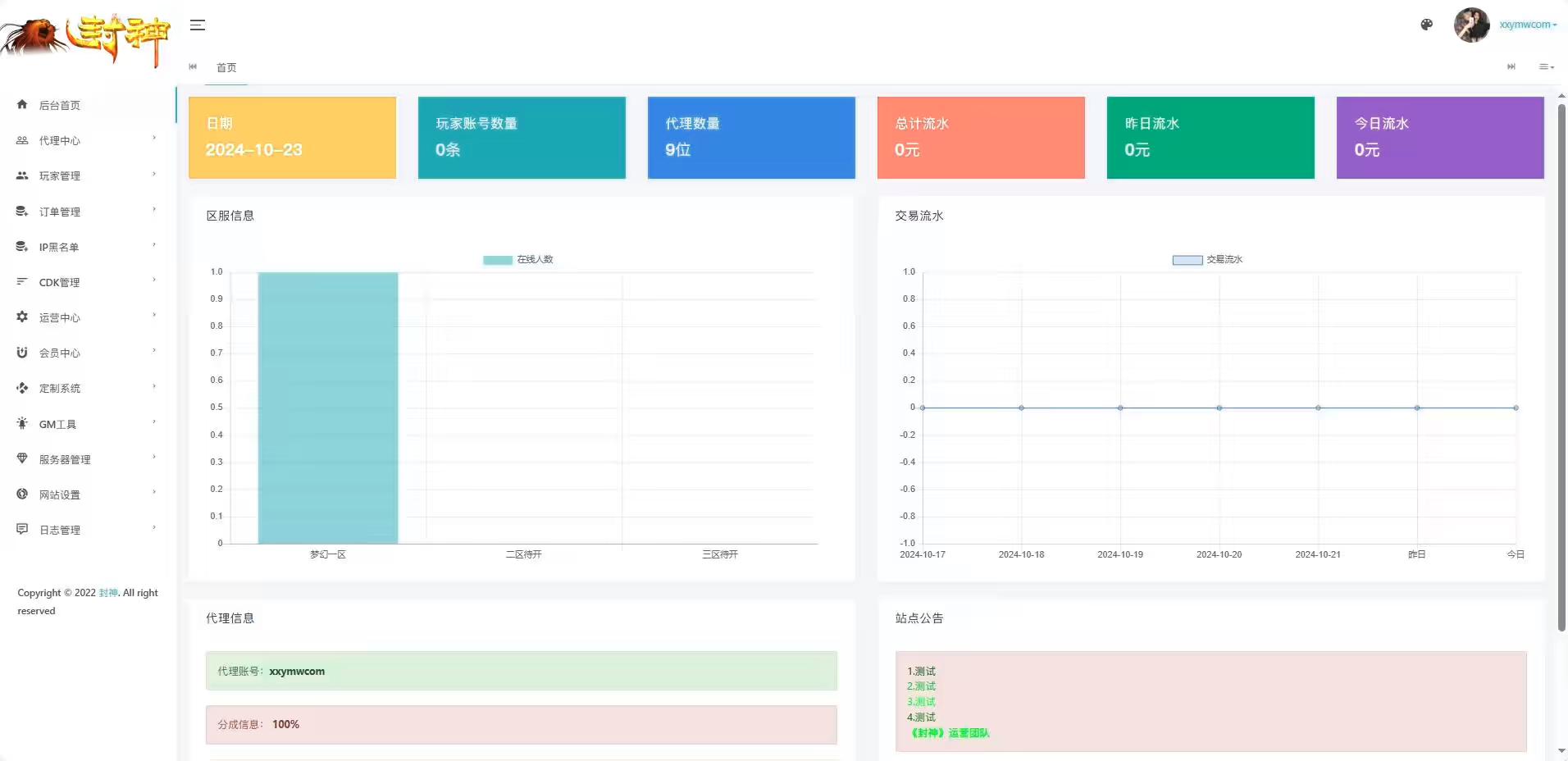Open the tab options dropdown at right
This screenshot has height=761, width=1568.
pyautogui.click(x=1546, y=67)
